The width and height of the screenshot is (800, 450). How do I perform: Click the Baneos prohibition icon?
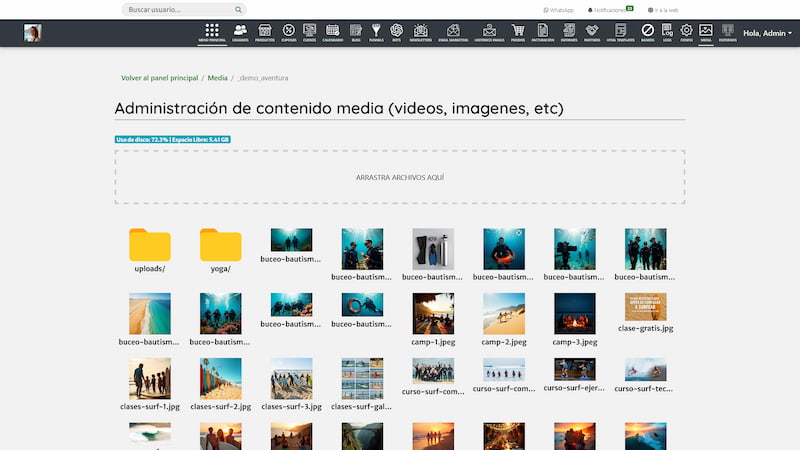[648, 33]
